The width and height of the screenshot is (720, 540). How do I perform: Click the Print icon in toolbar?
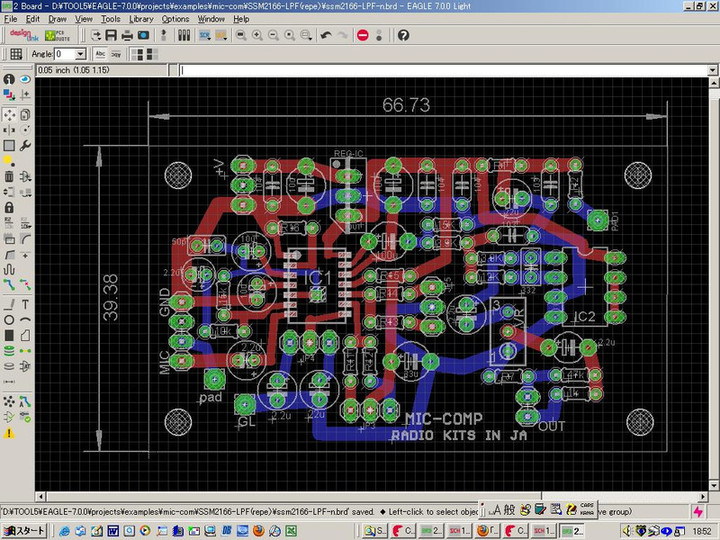point(127,35)
